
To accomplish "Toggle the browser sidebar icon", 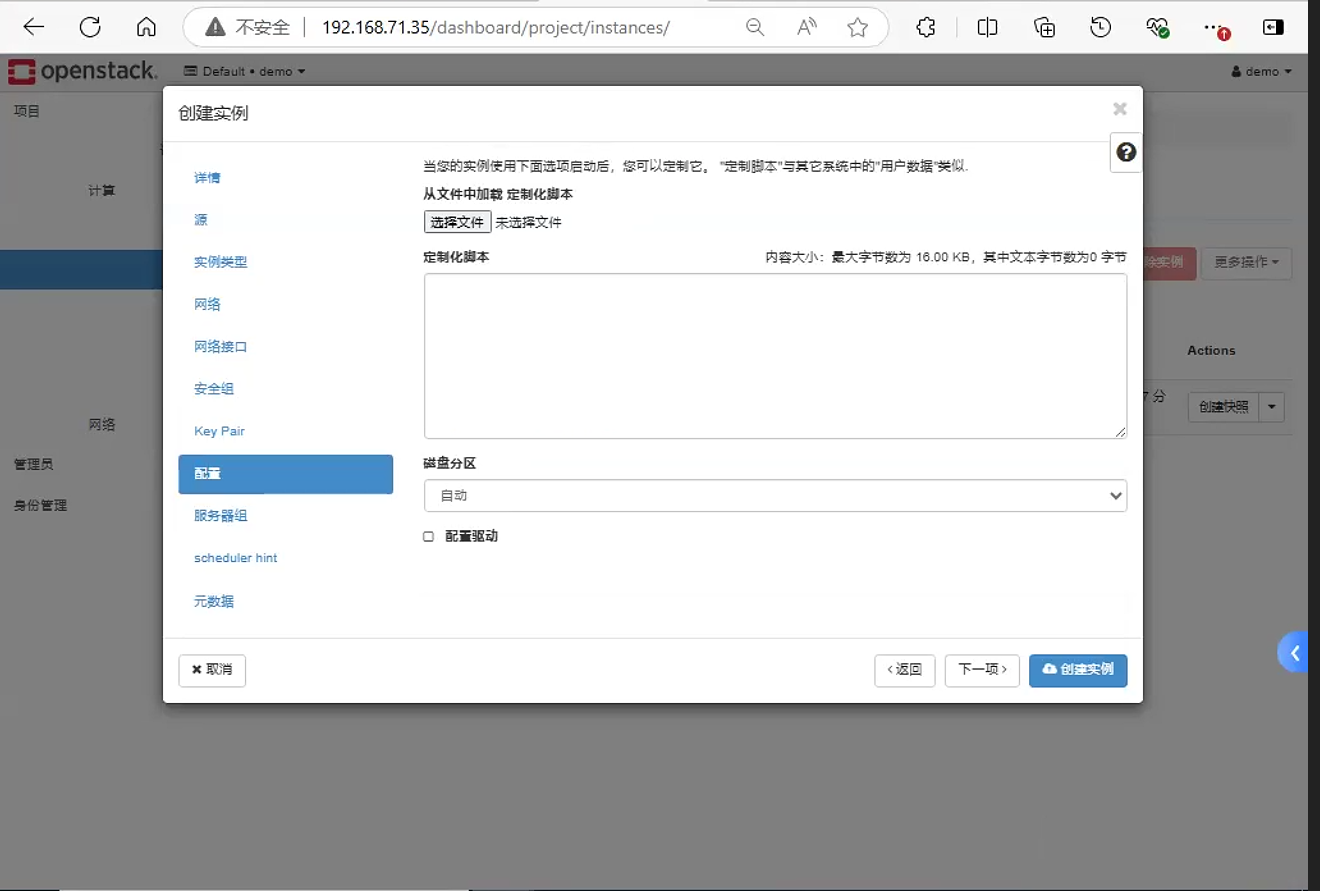I will pyautogui.click(x=1273, y=27).
